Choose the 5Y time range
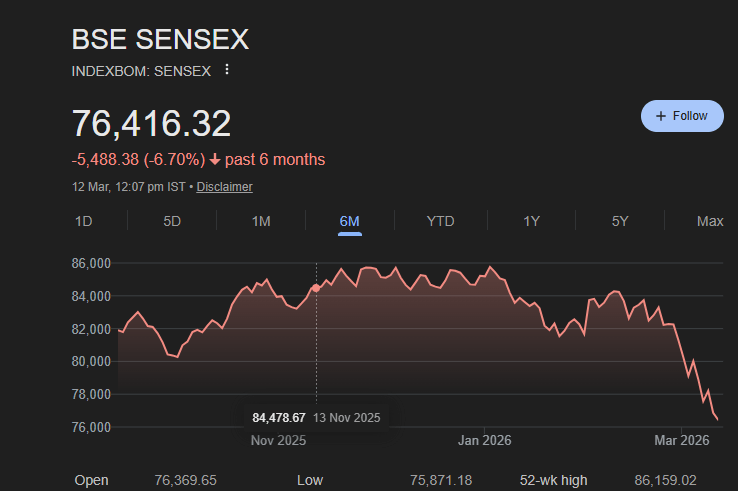Screen dimensions: 738x491 (620, 221)
